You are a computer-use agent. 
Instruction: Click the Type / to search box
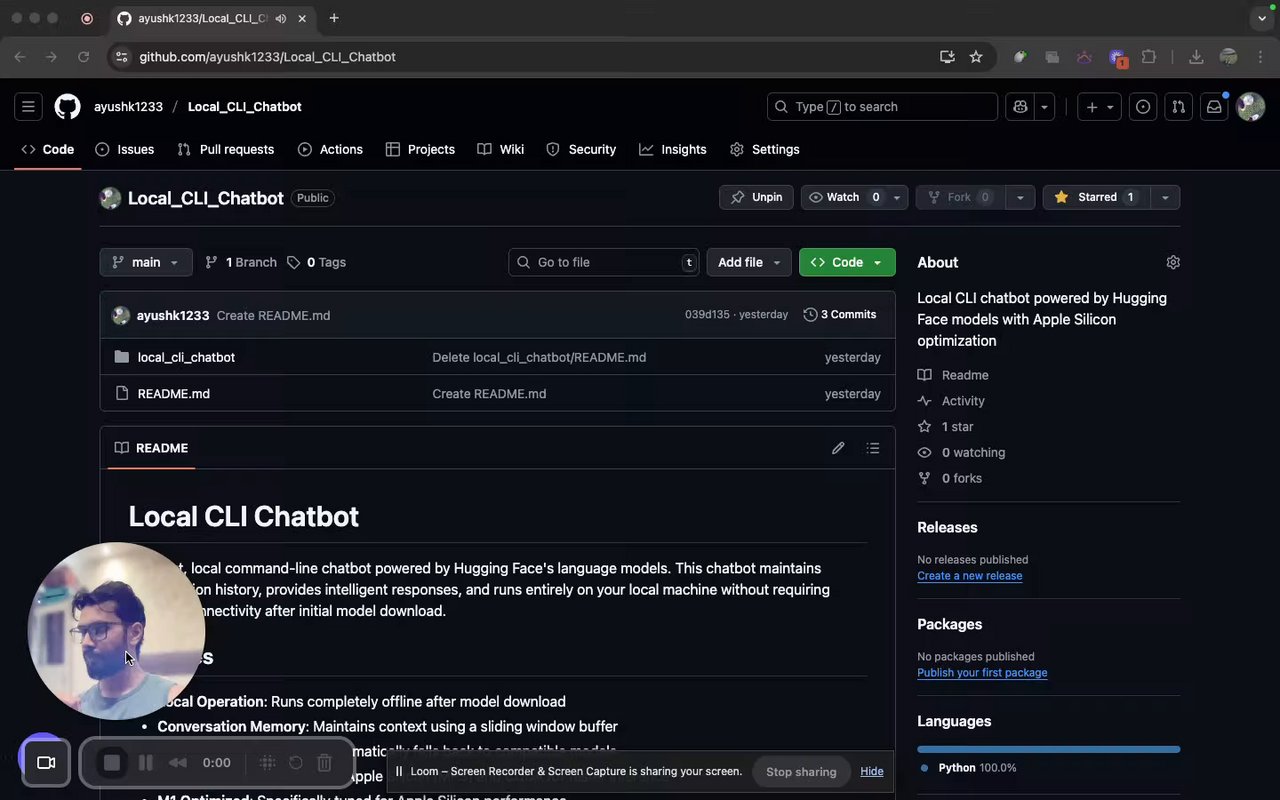882,107
